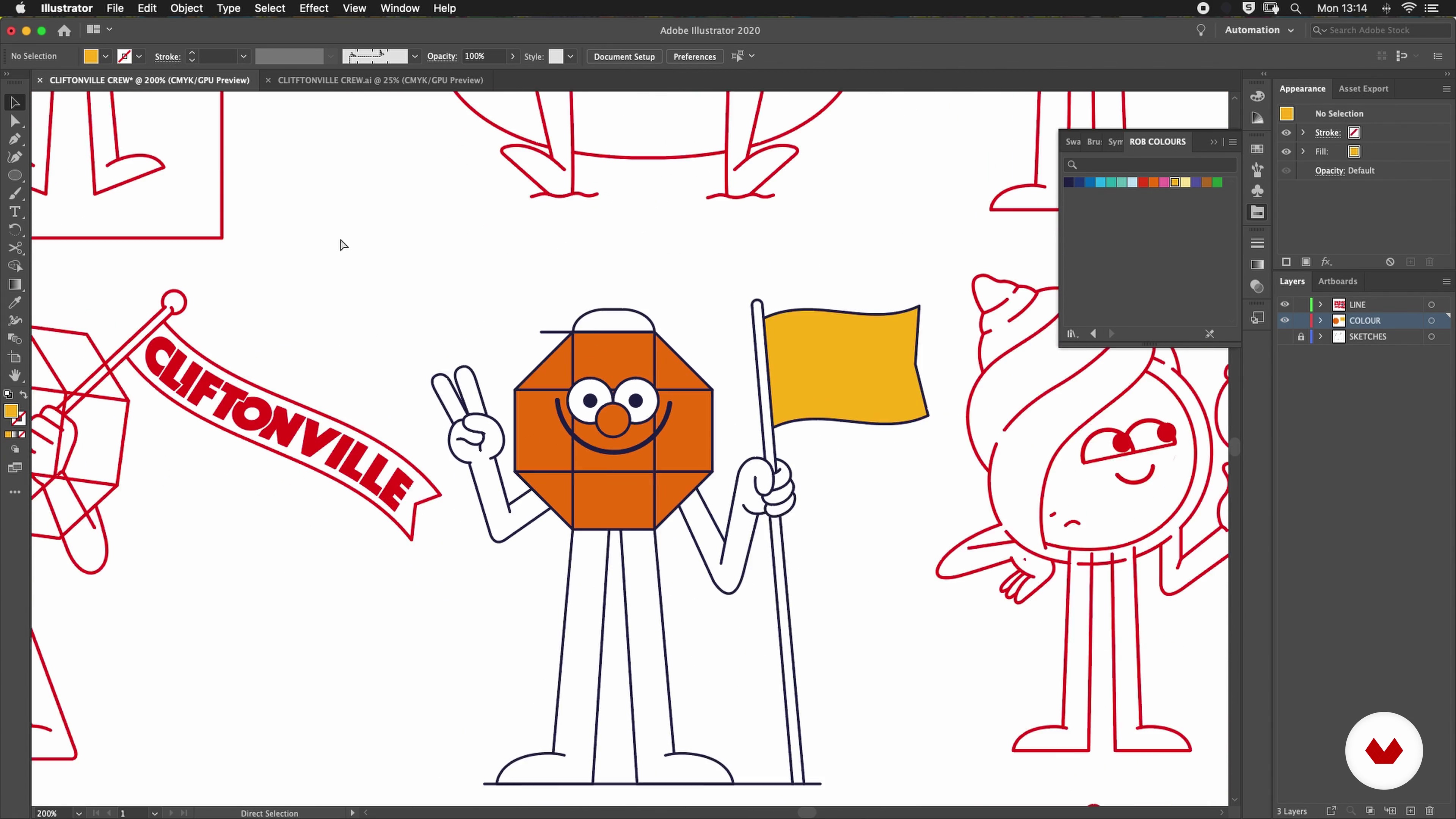Open the Transparency panel icon

1258,287
